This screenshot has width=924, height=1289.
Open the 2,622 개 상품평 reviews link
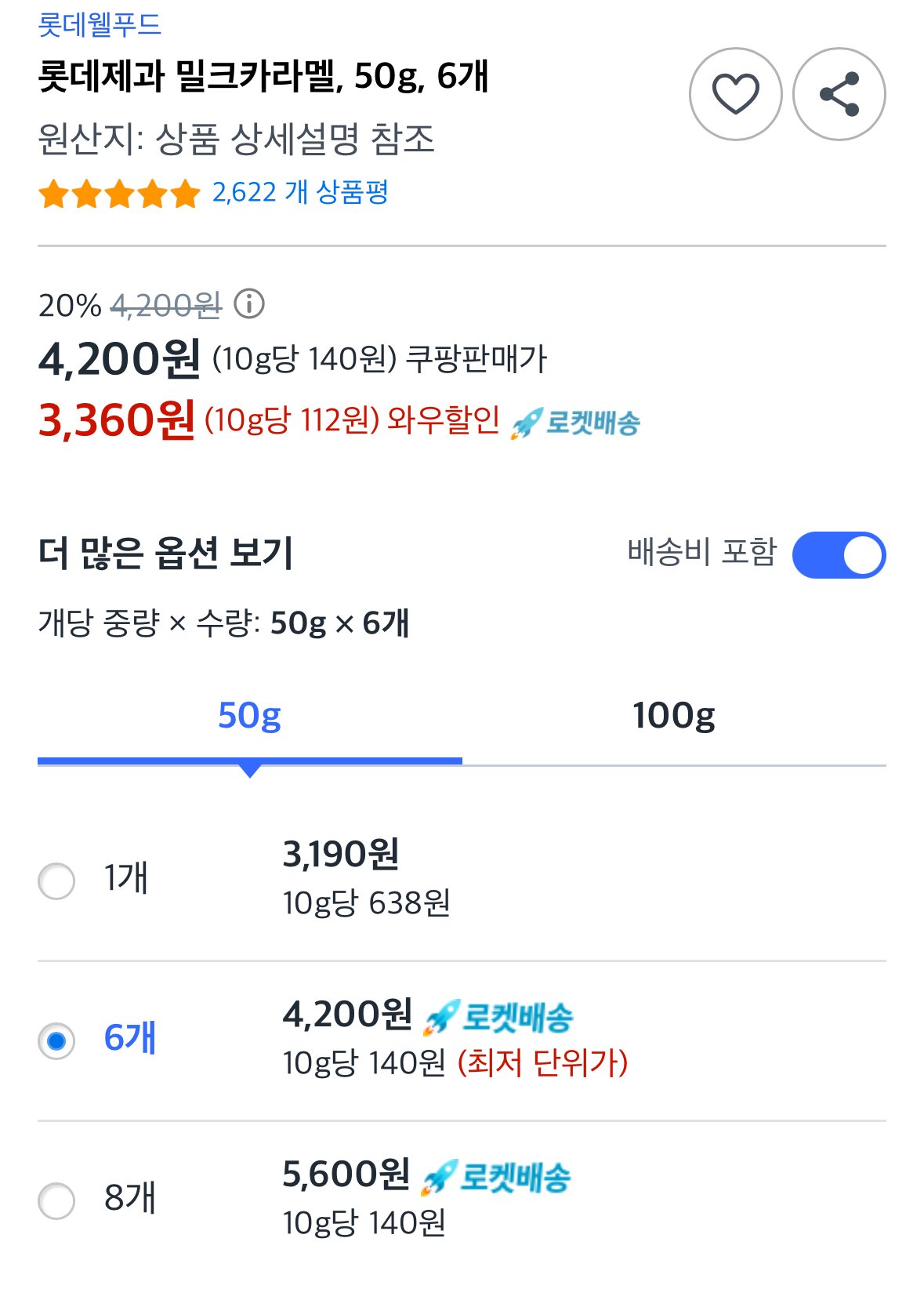coord(300,192)
